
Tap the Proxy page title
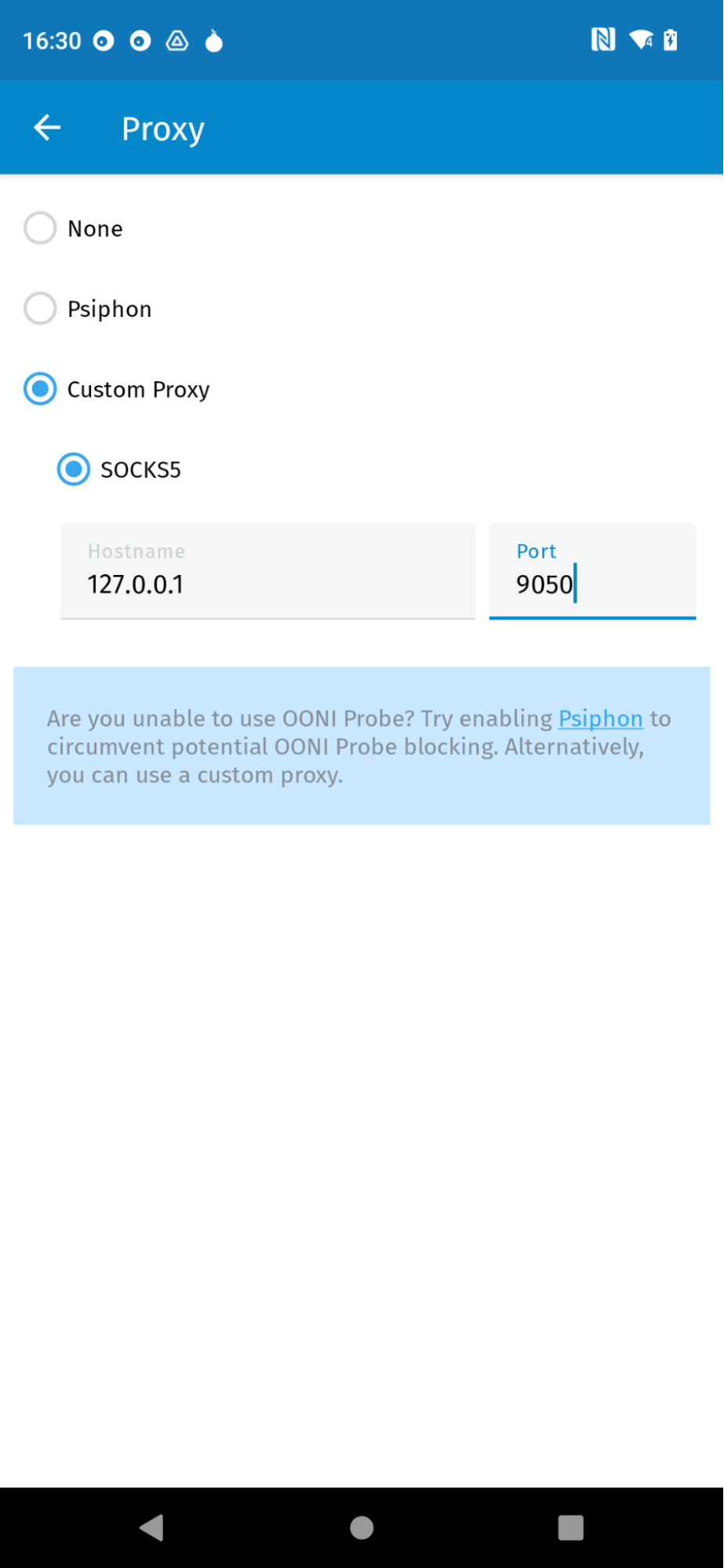point(163,129)
